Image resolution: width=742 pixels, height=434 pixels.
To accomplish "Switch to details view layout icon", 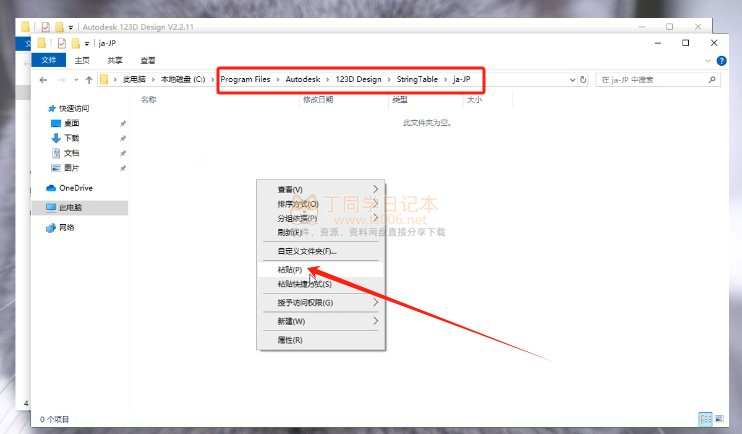I will [705, 419].
